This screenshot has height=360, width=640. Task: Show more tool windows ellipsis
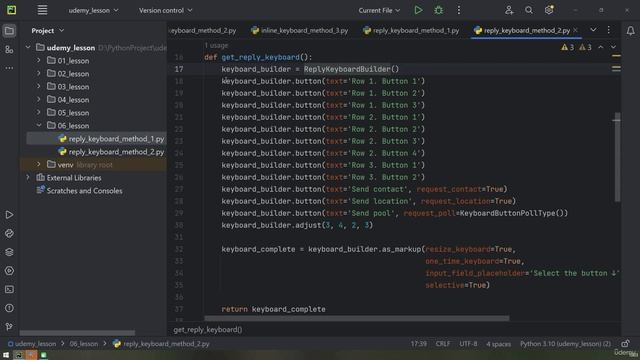pos(9,68)
